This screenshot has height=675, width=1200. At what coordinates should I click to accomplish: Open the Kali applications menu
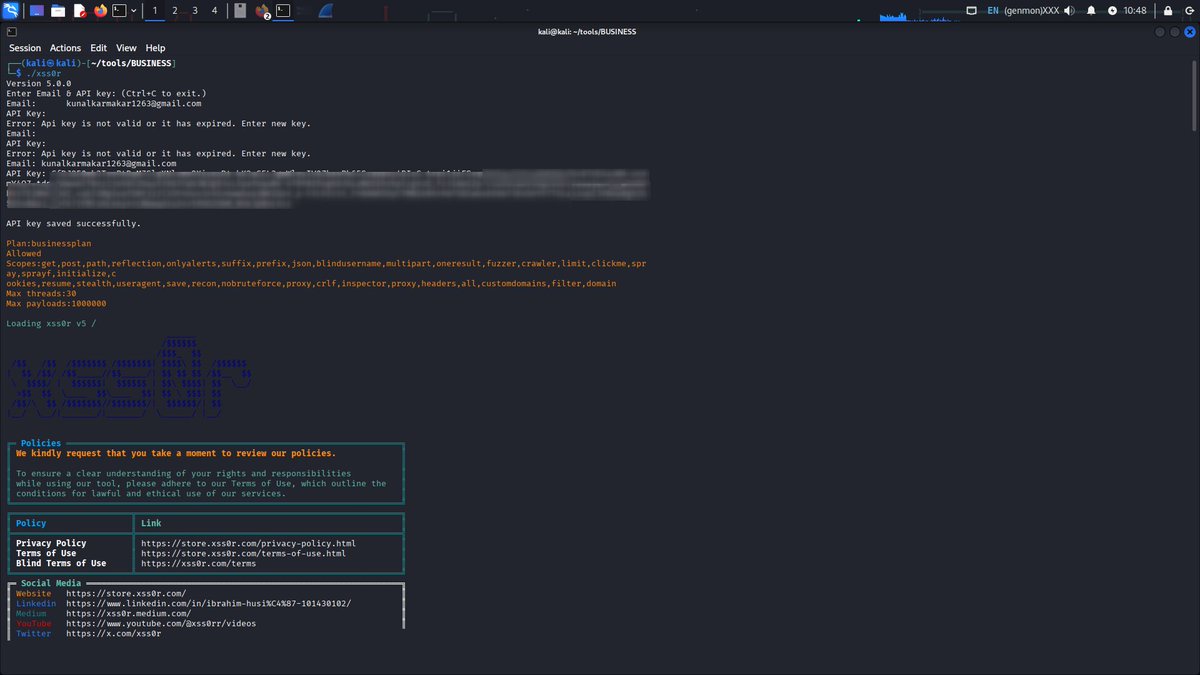coord(11,11)
